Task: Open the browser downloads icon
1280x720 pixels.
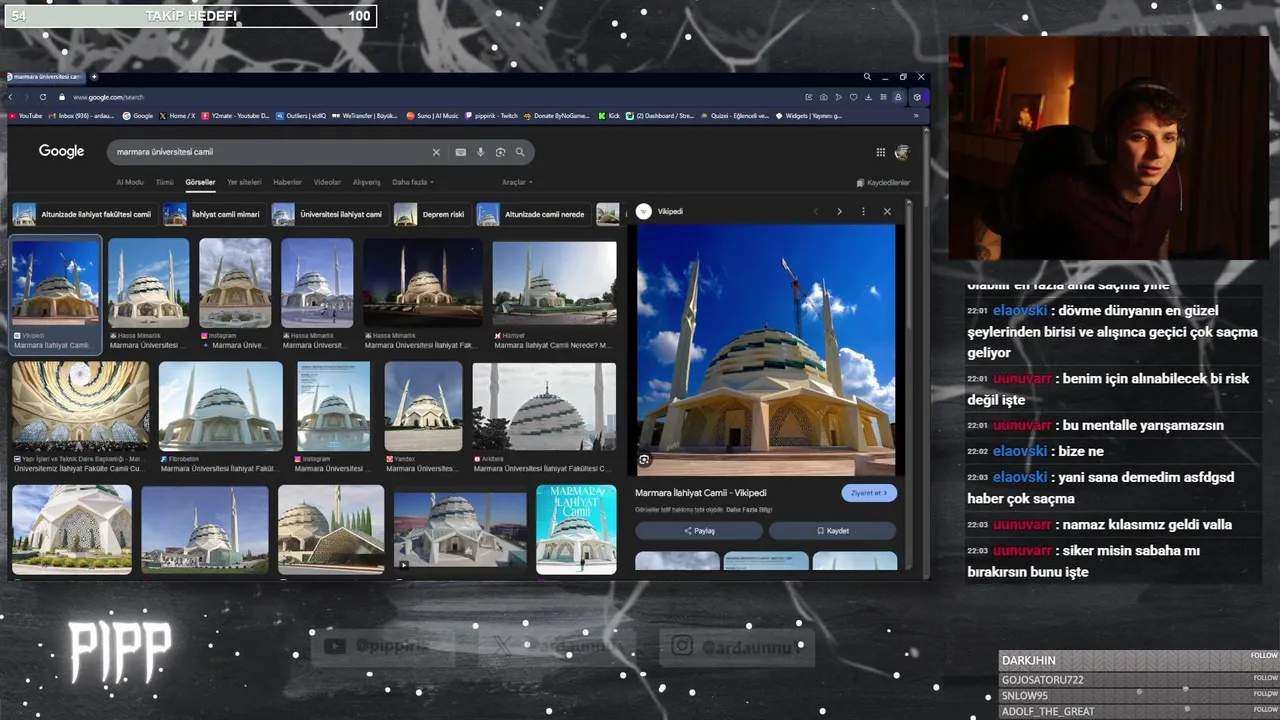Action: click(x=868, y=97)
